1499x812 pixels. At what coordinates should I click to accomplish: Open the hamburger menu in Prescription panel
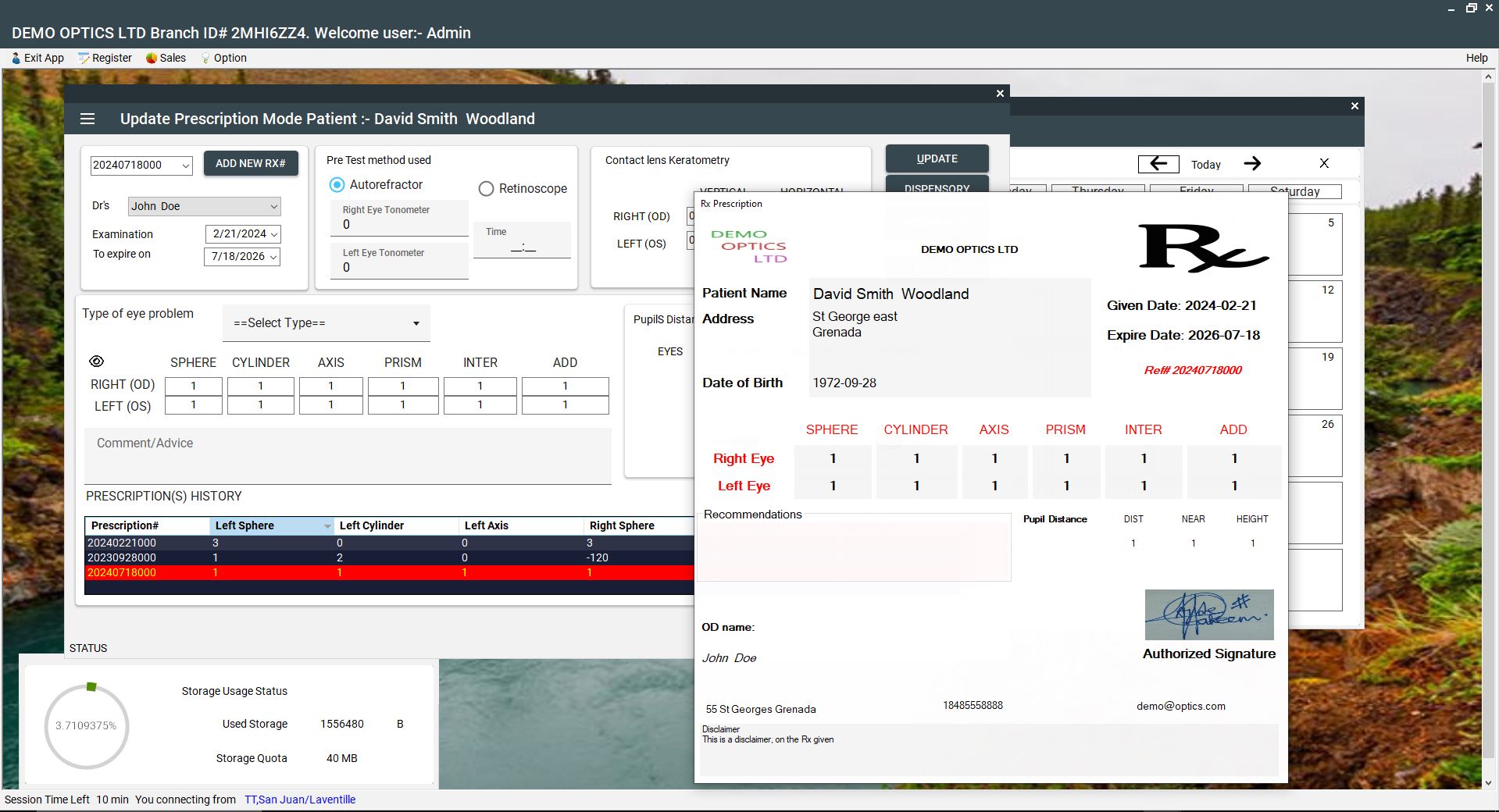[x=87, y=119]
